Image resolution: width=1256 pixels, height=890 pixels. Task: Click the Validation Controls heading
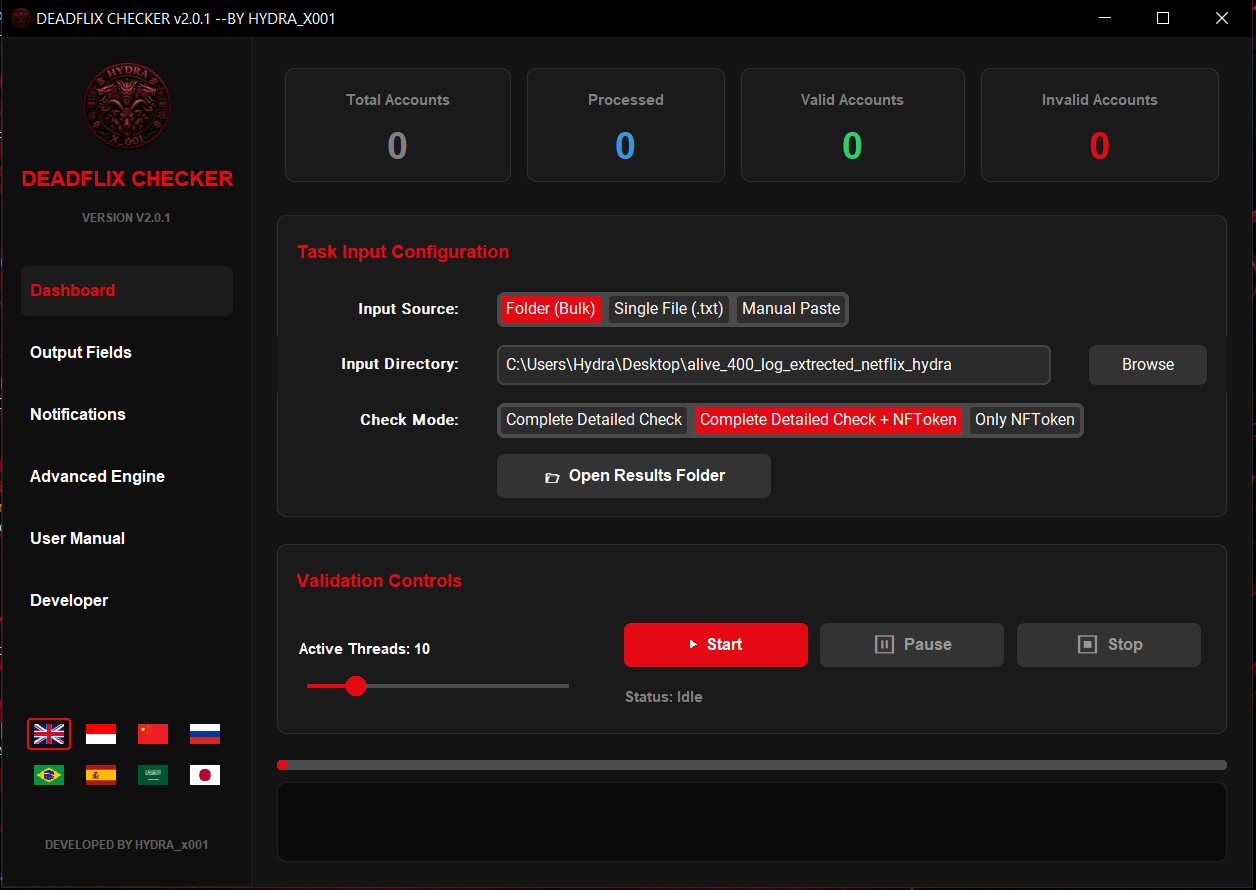[x=379, y=581]
